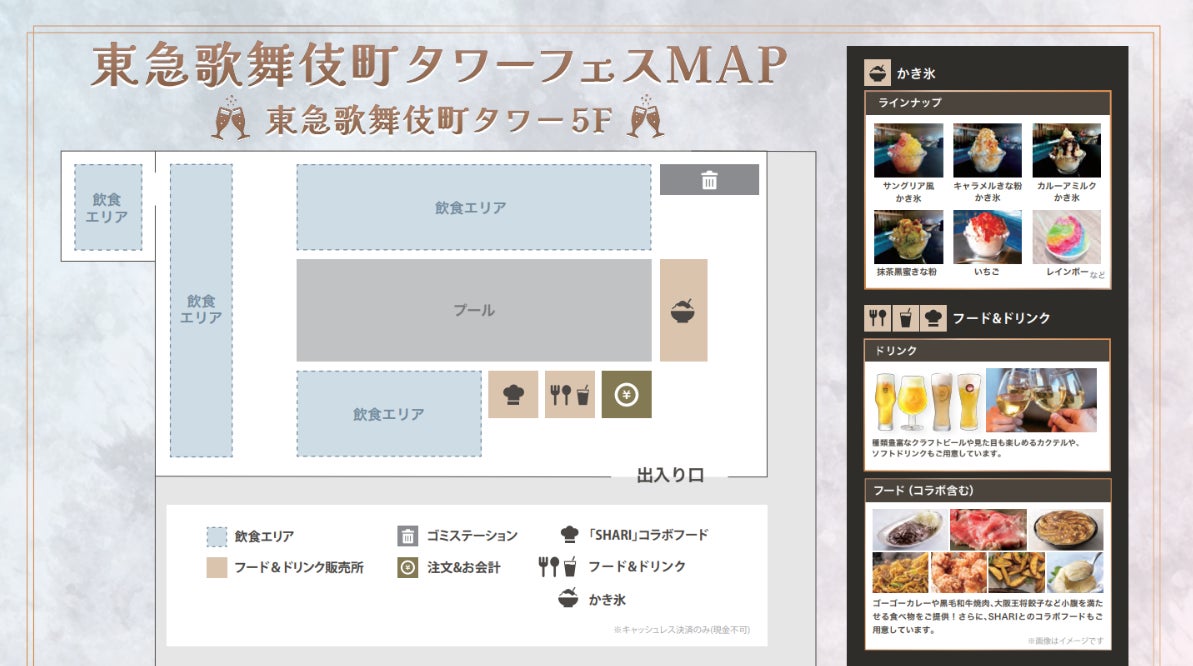Click the fried chicken food photo
Image resolution: width=1193 pixels, height=666 pixels.
(x=959, y=572)
